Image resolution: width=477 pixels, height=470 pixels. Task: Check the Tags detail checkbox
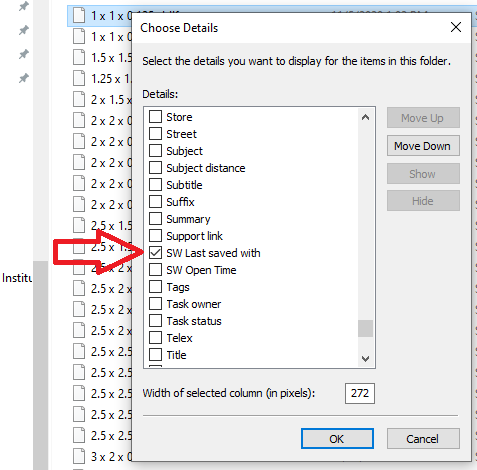[x=155, y=287]
